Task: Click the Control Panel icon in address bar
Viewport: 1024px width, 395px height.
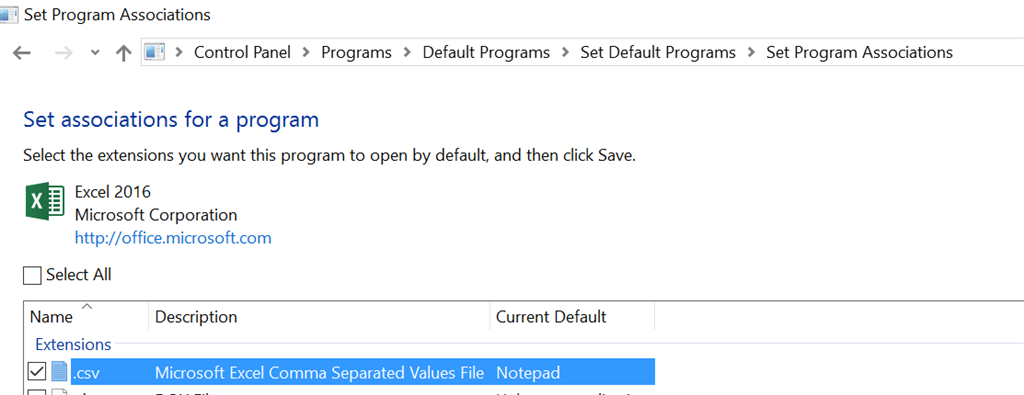Action: pos(155,52)
